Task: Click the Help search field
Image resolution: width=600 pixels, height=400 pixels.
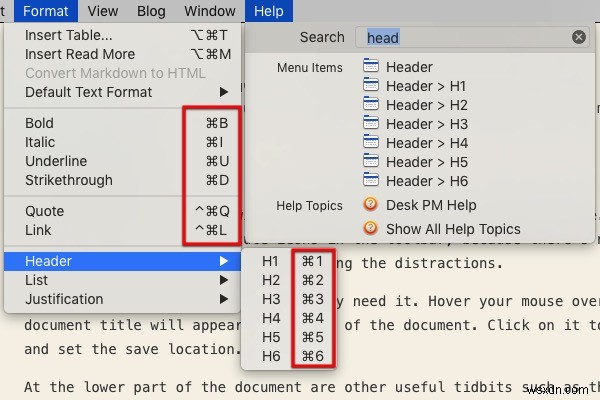Action: [x=473, y=37]
